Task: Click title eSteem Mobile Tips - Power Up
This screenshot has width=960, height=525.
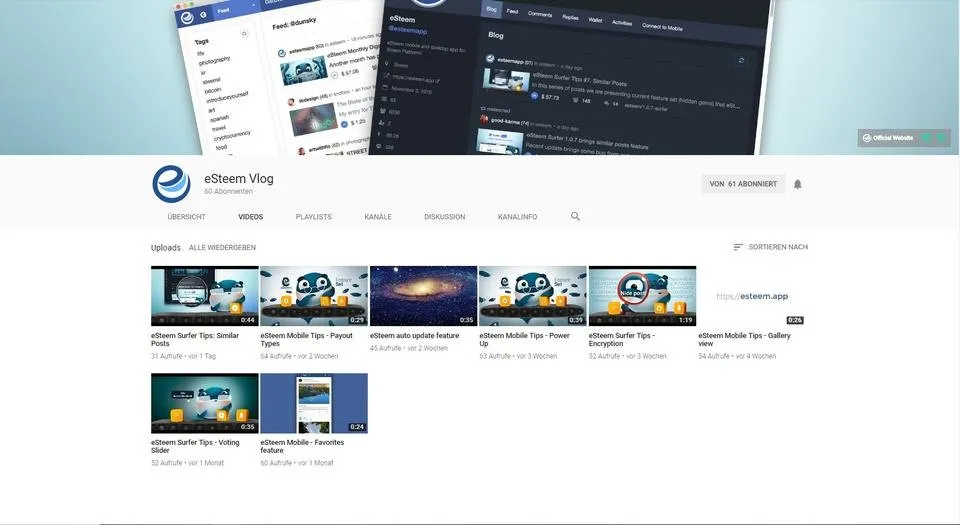Action: 525,340
